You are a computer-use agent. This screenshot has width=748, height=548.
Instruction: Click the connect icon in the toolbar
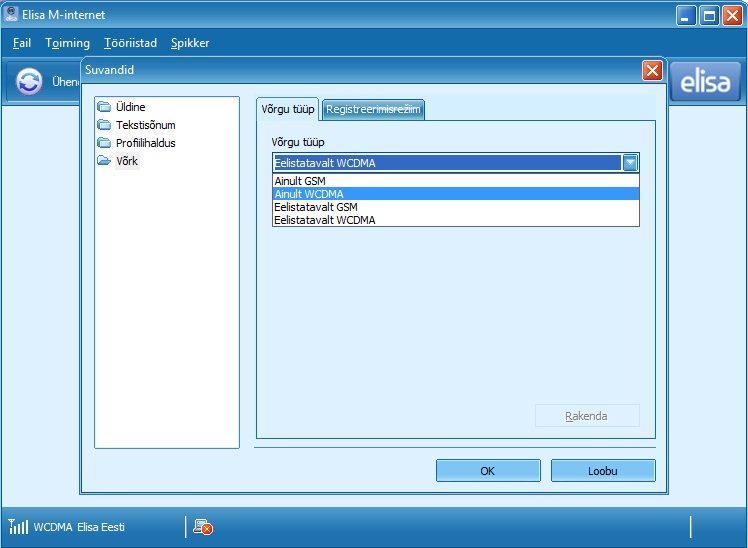click(x=30, y=82)
